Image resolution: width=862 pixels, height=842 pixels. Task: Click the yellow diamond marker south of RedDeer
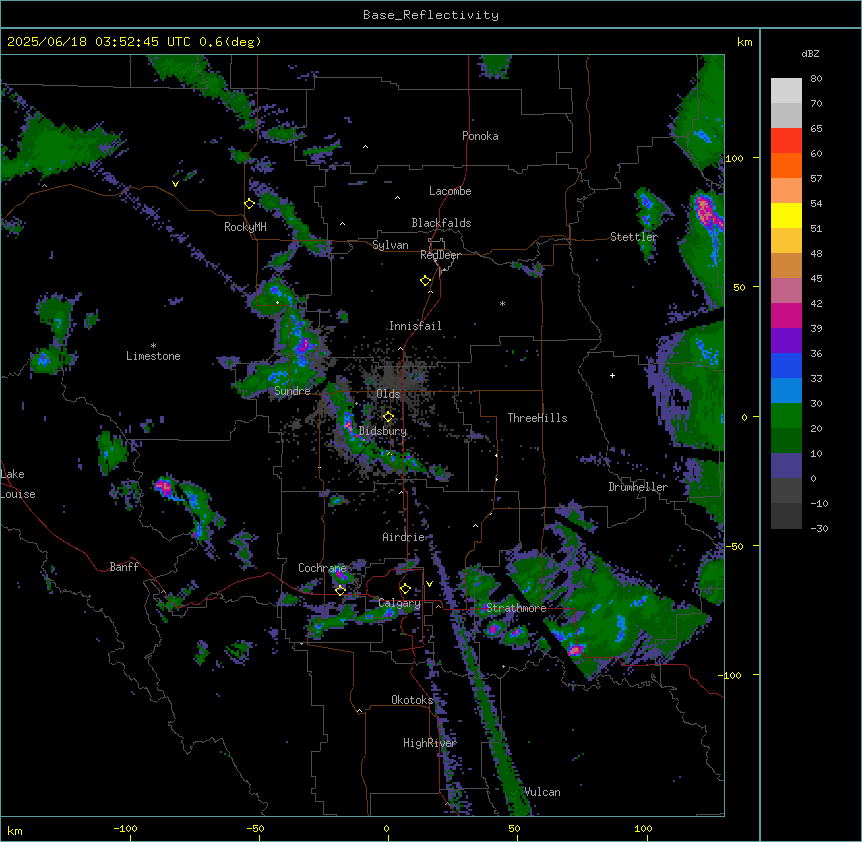425,281
